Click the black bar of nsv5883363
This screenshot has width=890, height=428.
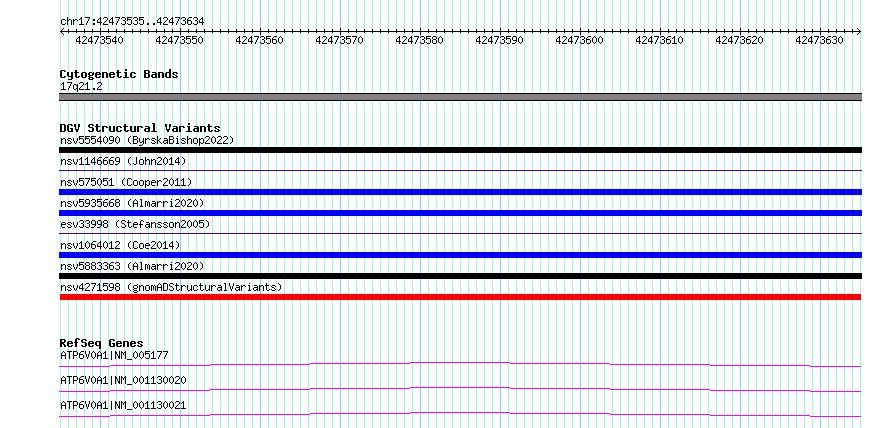tap(460, 276)
